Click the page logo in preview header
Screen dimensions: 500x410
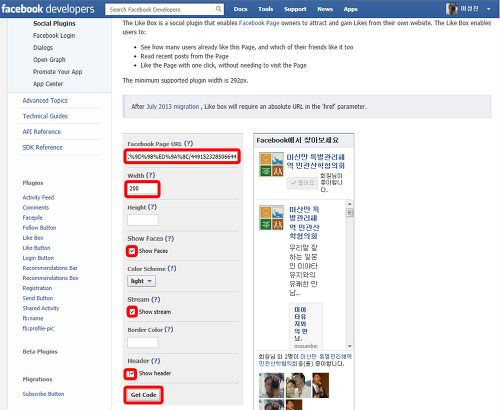coord(271,165)
